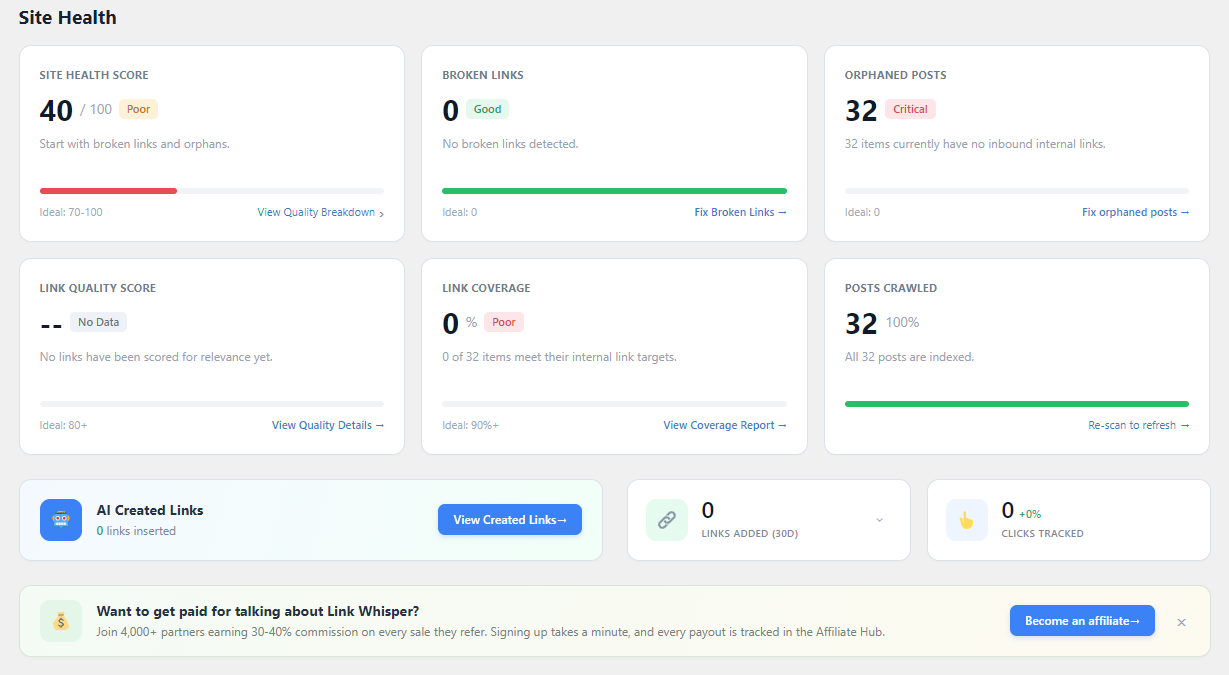This screenshot has height=675, width=1229.
Task: Click the money bag icon in affiliate banner
Action: (61, 621)
